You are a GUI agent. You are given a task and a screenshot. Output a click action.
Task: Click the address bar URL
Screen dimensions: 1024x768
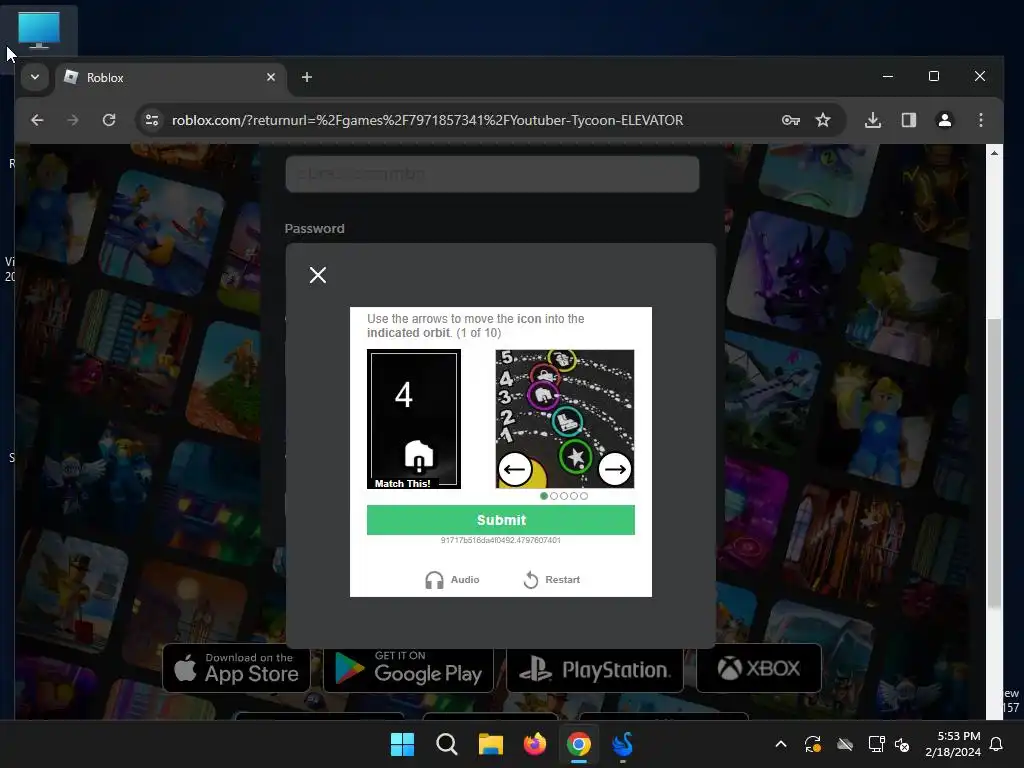(427, 120)
